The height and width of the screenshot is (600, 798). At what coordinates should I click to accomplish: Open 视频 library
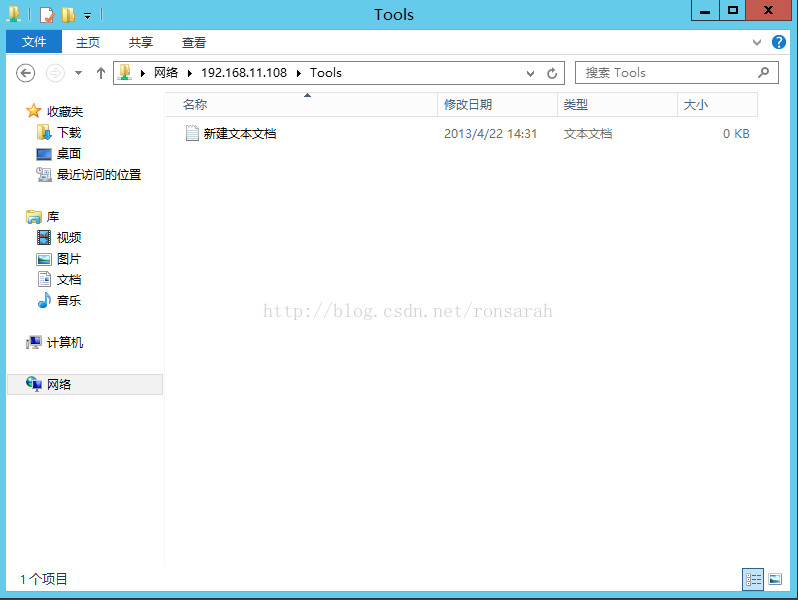point(69,238)
